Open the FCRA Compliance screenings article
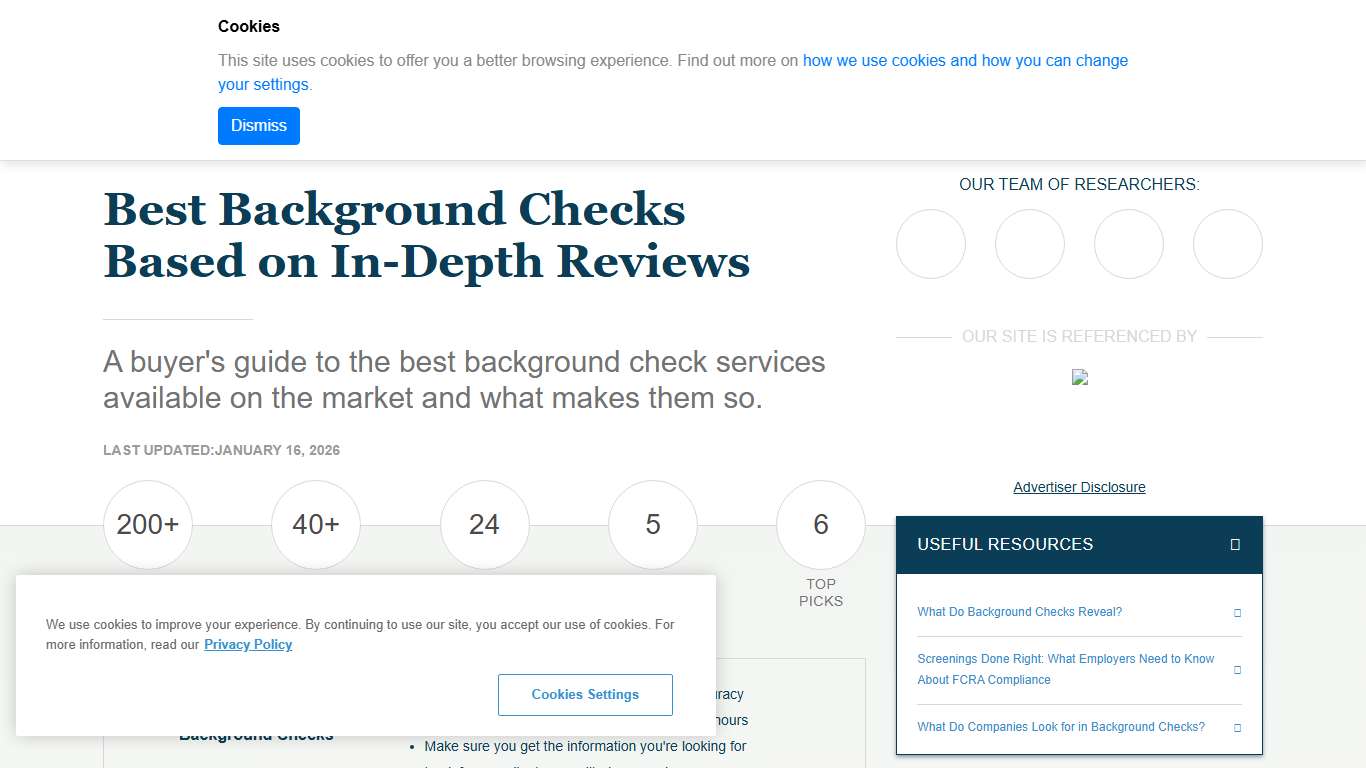This screenshot has width=1366, height=768. (x=1065, y=669)
